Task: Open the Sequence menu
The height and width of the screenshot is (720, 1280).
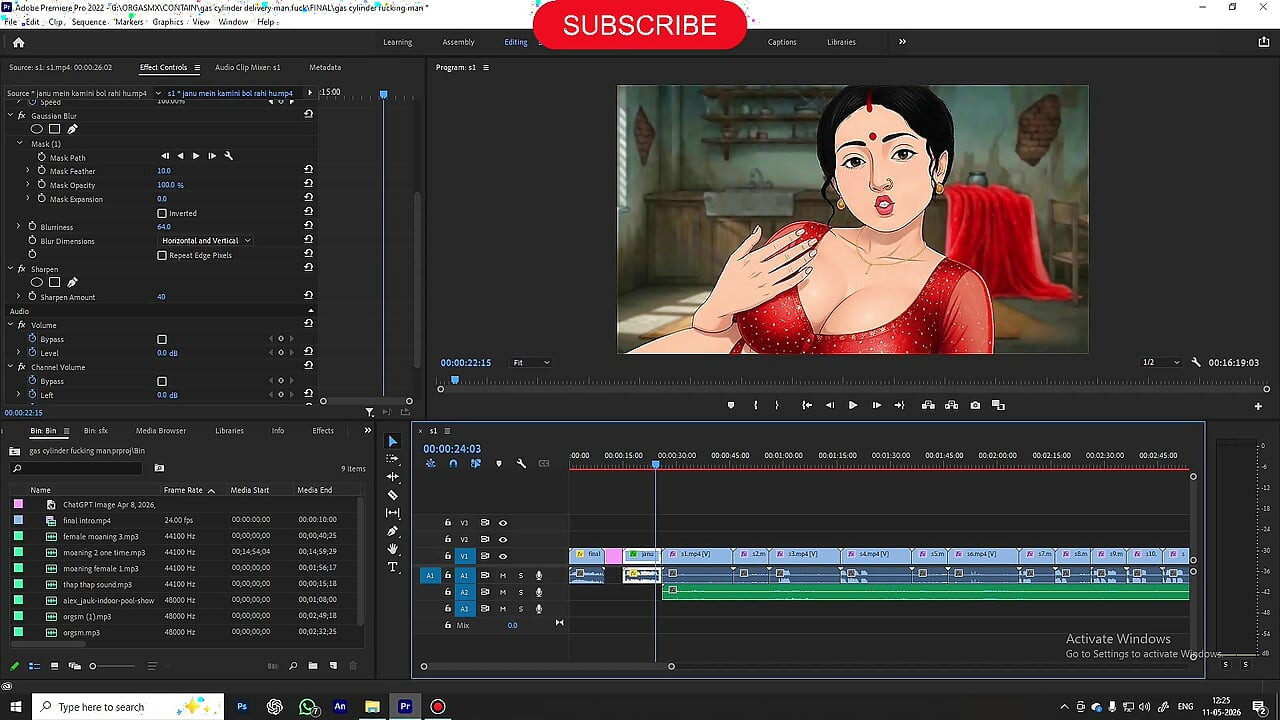Action: point(89,21)
